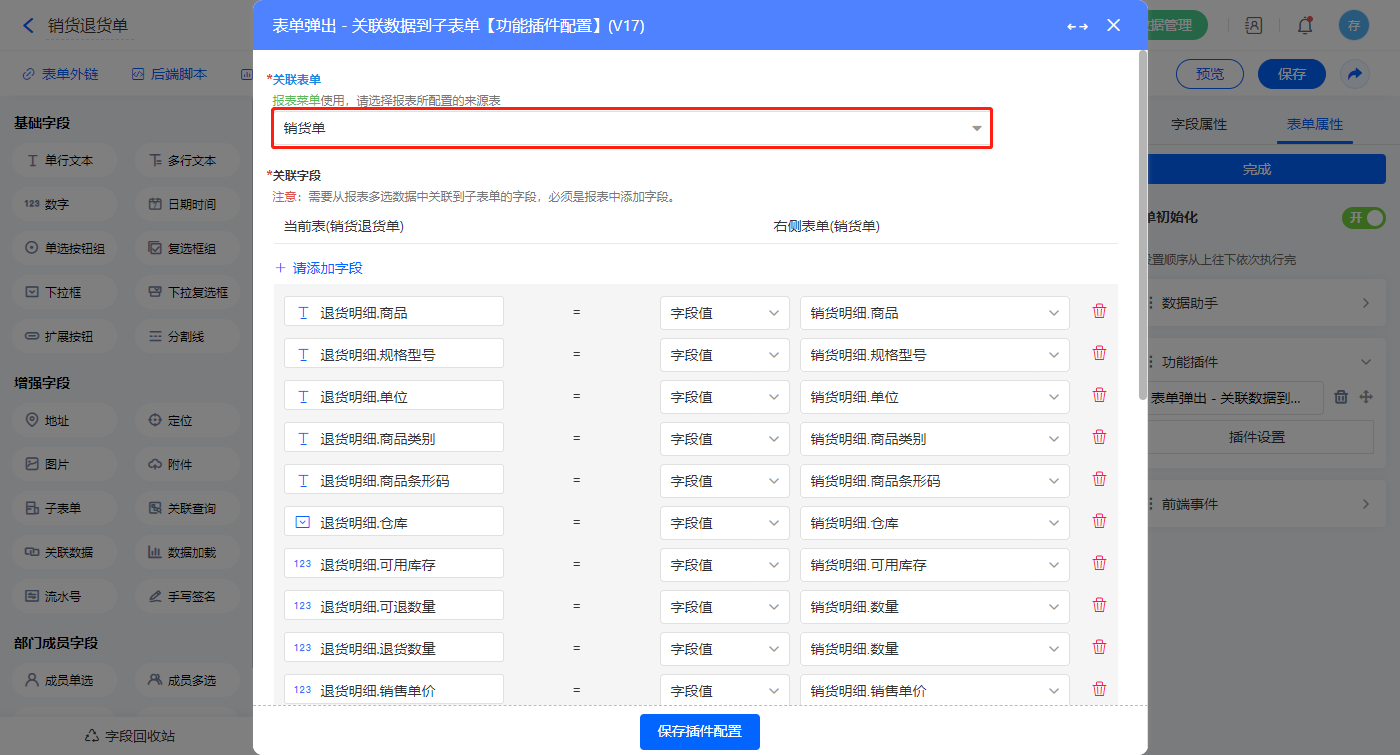Toggle dialog width with the expand arrows icon
Image resolution: width=1400 pixels, height=755 pixels.
(x=1077, y=26)
